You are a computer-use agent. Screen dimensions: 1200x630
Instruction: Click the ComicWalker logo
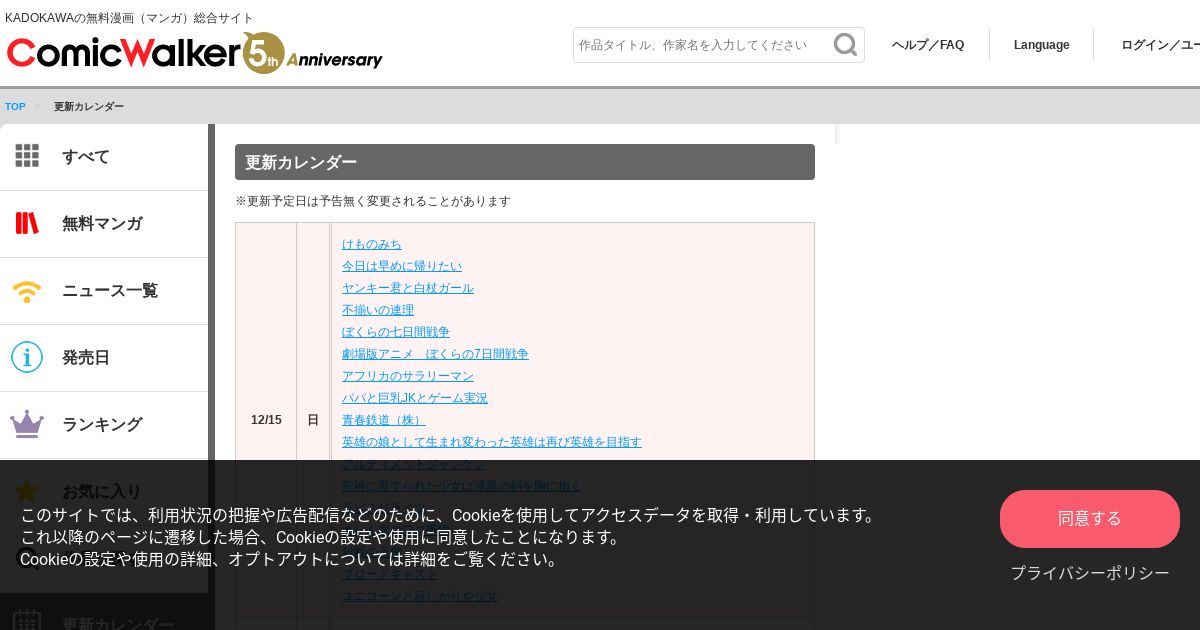[x=195, y=52]
